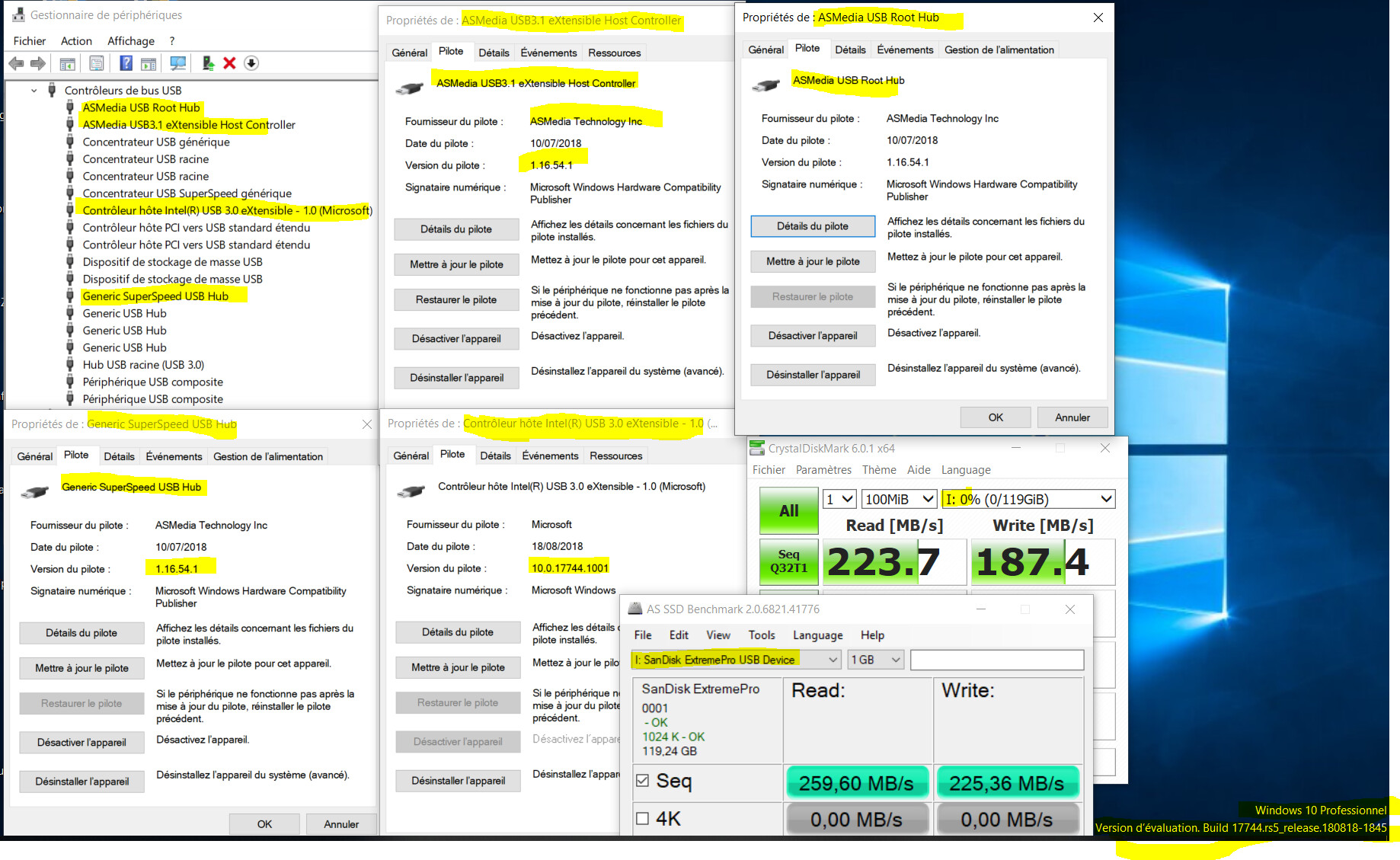Viewport: 1400px width, 860px height.
Task: Open the Properties sheet toolbar icon
Action: click(97, 63)
